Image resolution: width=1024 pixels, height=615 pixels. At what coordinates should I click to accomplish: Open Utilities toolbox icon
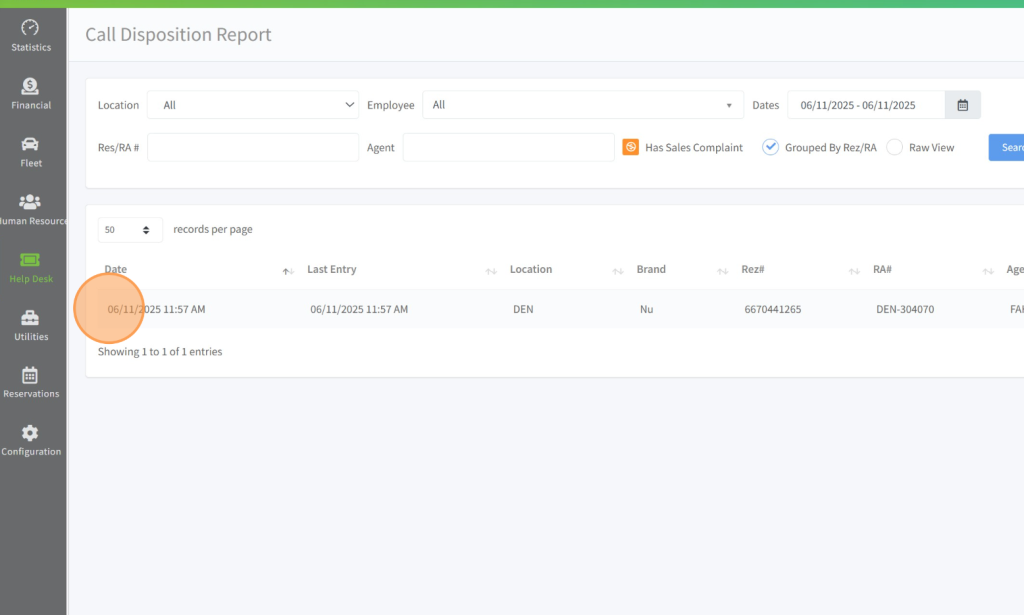30,318
